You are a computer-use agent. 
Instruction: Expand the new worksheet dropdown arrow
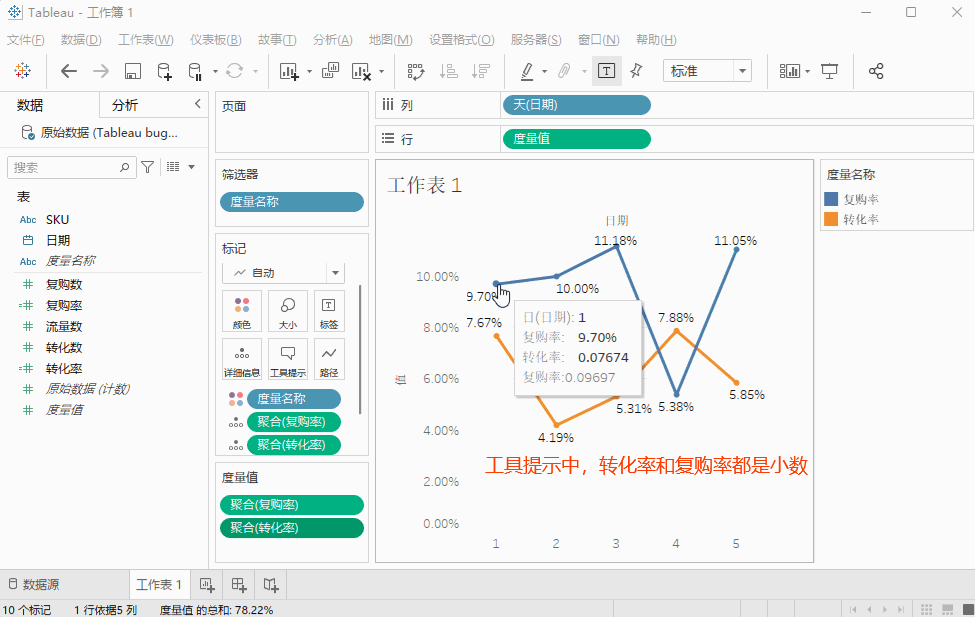click(x=309, y=72)
